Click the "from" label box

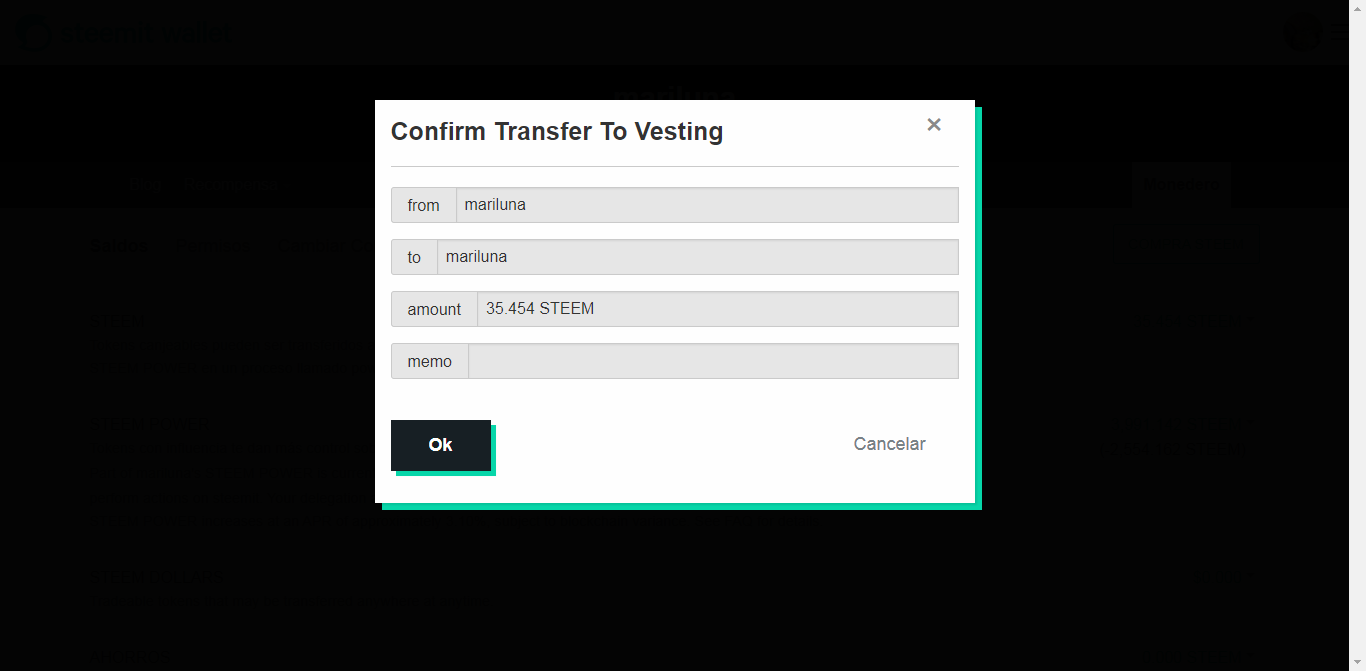424,205
